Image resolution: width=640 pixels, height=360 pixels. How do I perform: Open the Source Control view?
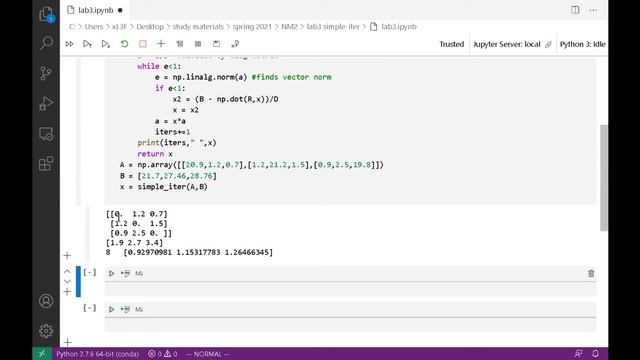pos(46,73)
